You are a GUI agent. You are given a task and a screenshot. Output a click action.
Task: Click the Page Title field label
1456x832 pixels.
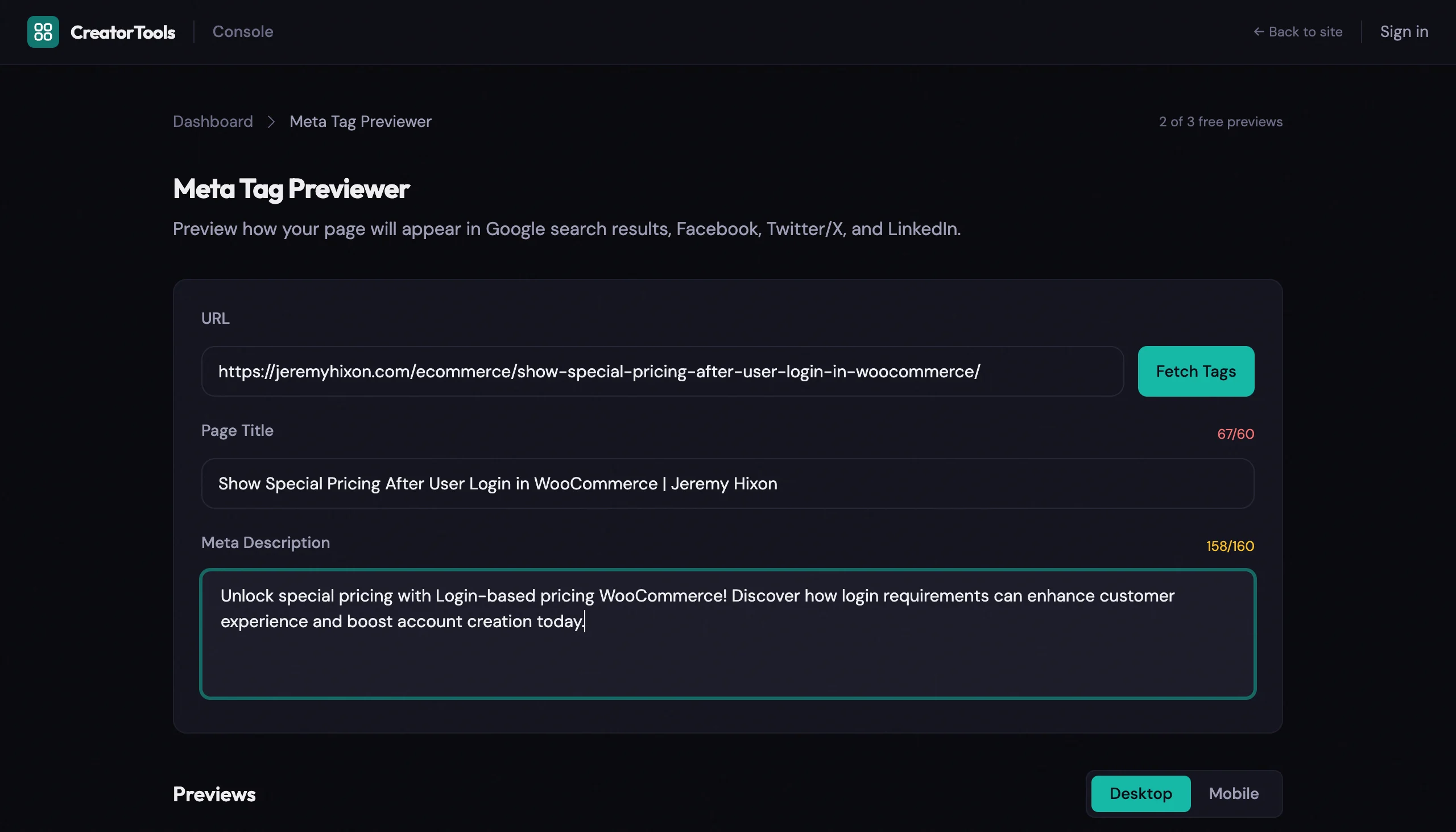(237, 430)
